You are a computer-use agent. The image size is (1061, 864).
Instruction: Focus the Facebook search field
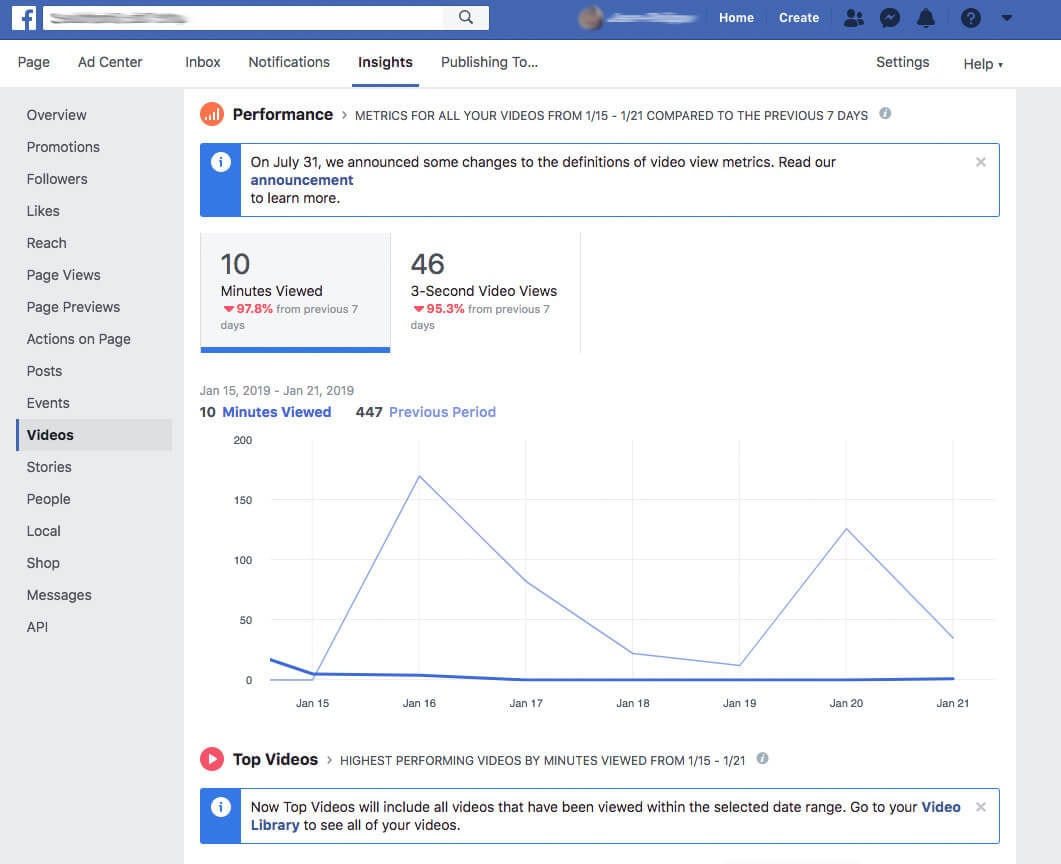coord(243,18)
